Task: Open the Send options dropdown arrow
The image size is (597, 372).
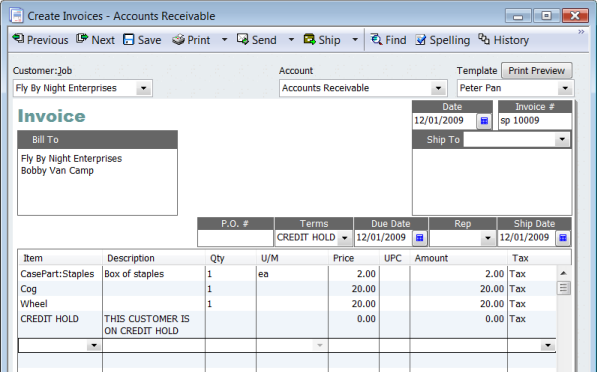Action: point(291,40)
